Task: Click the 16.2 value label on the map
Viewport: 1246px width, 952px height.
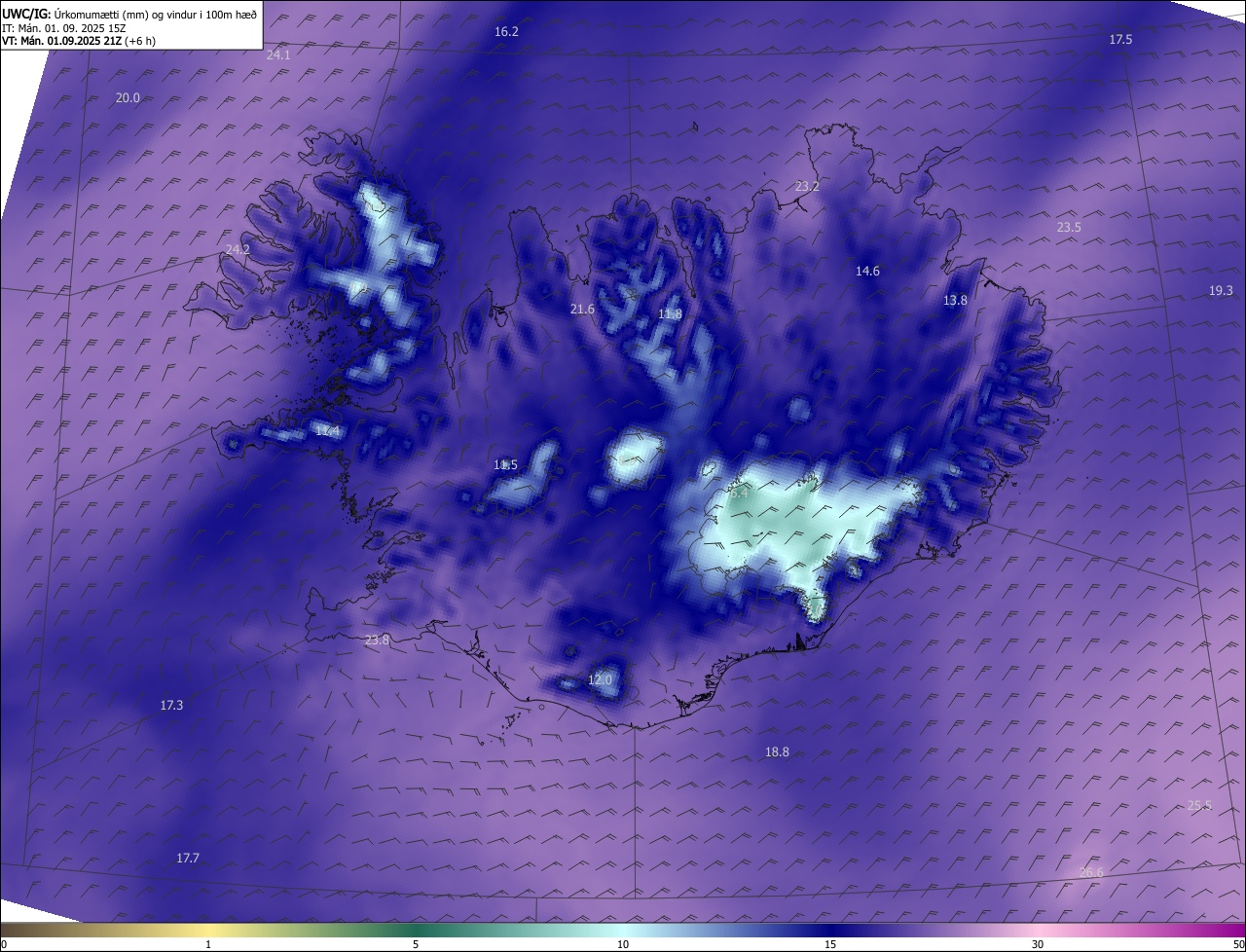Action: tap(506, 32)
